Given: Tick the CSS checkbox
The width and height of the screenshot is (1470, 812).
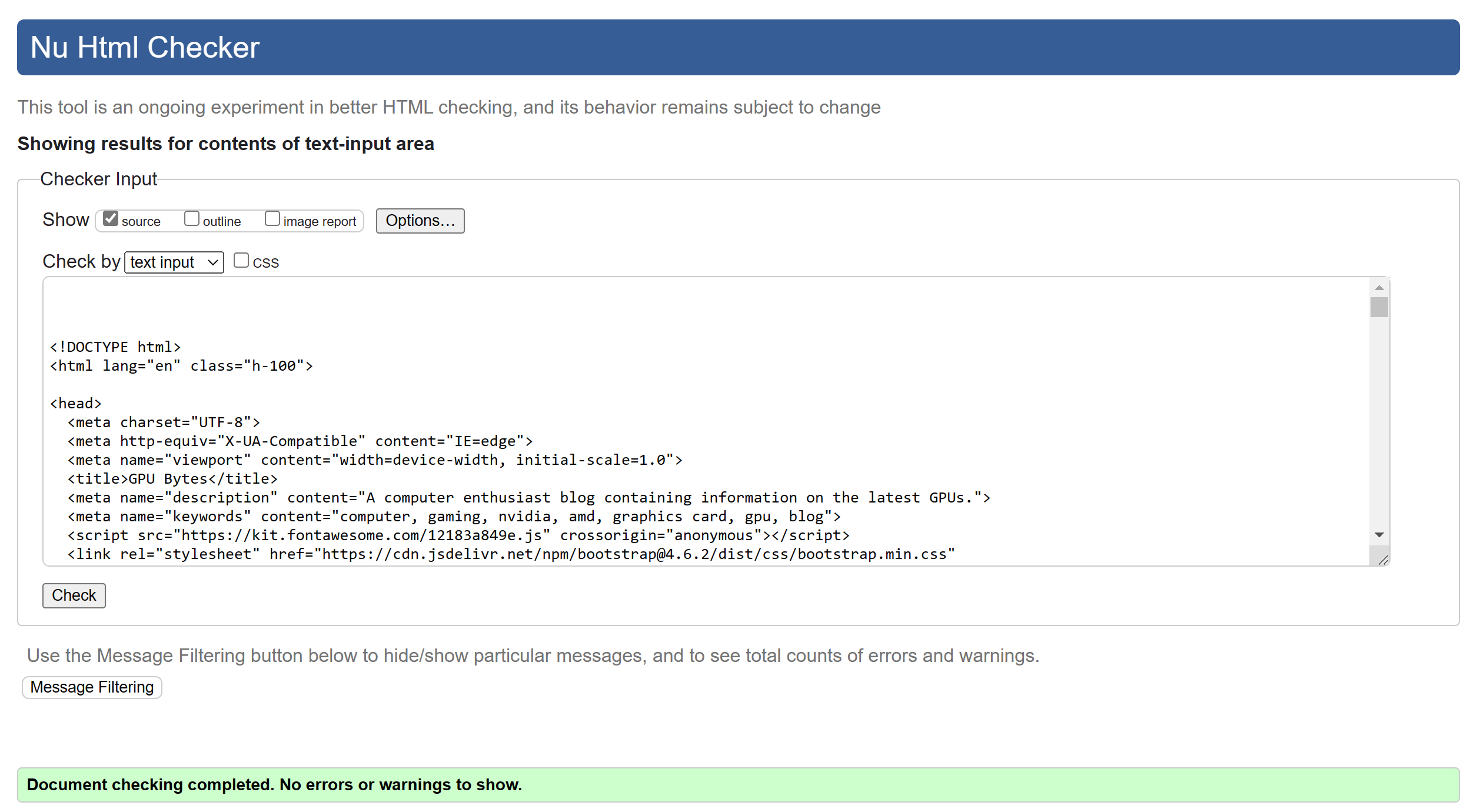Looking at the screenshot, I should 241,261.
